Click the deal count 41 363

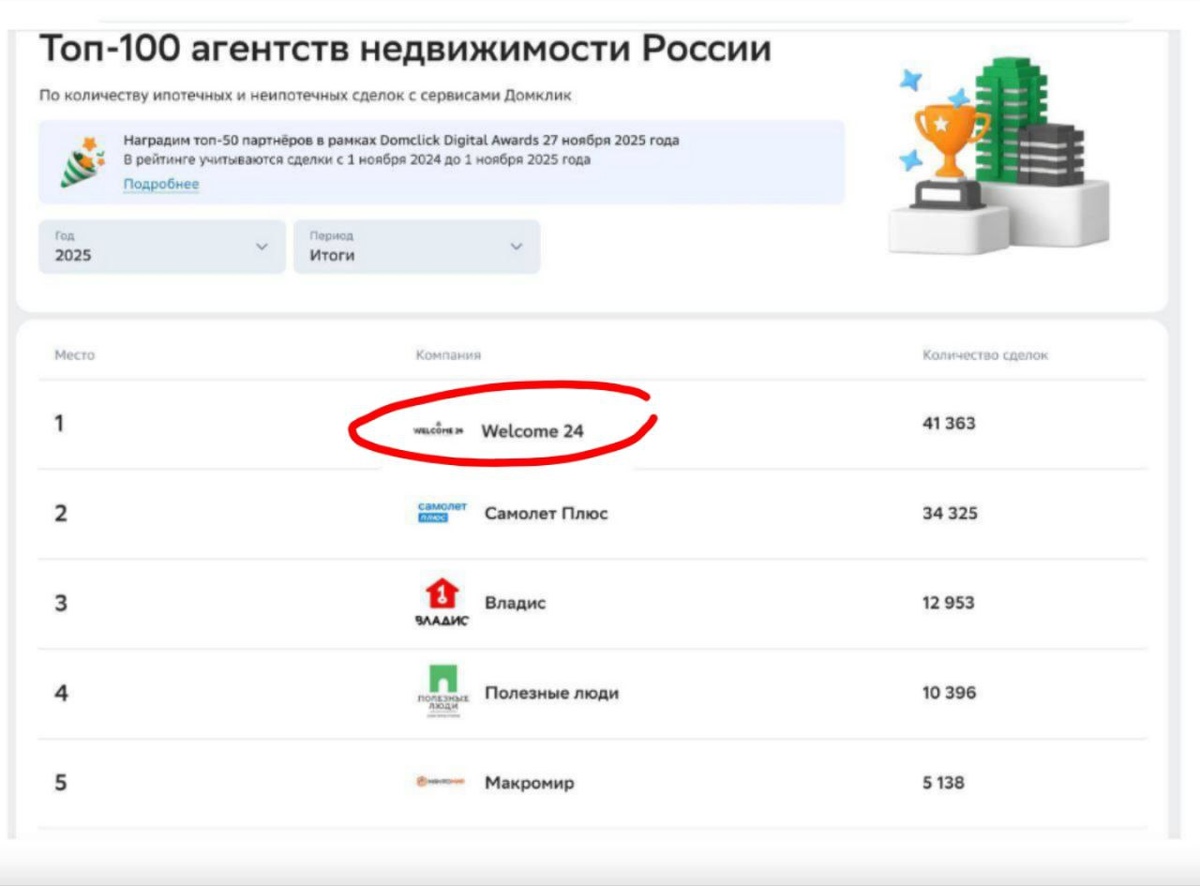[x=948, y=423]
